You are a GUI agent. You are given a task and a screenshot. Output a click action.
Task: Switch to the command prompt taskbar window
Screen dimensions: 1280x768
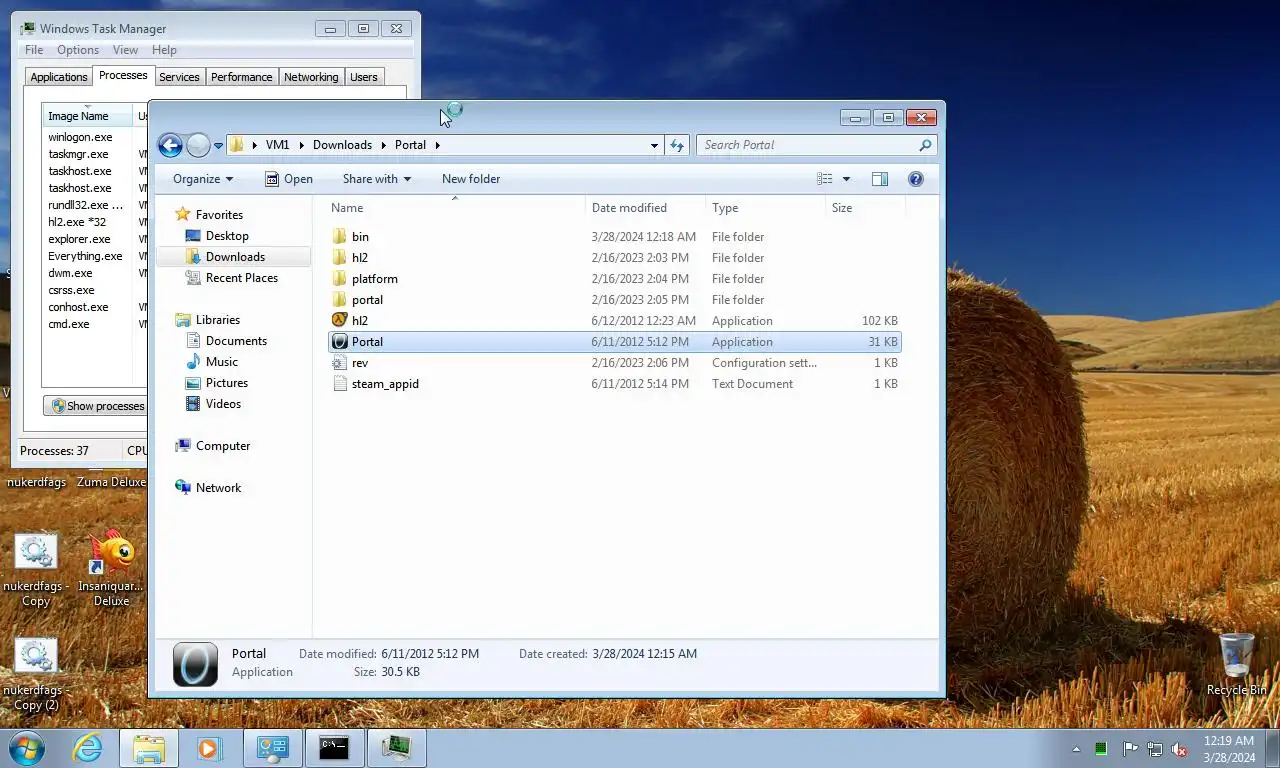tap(333, 748)
